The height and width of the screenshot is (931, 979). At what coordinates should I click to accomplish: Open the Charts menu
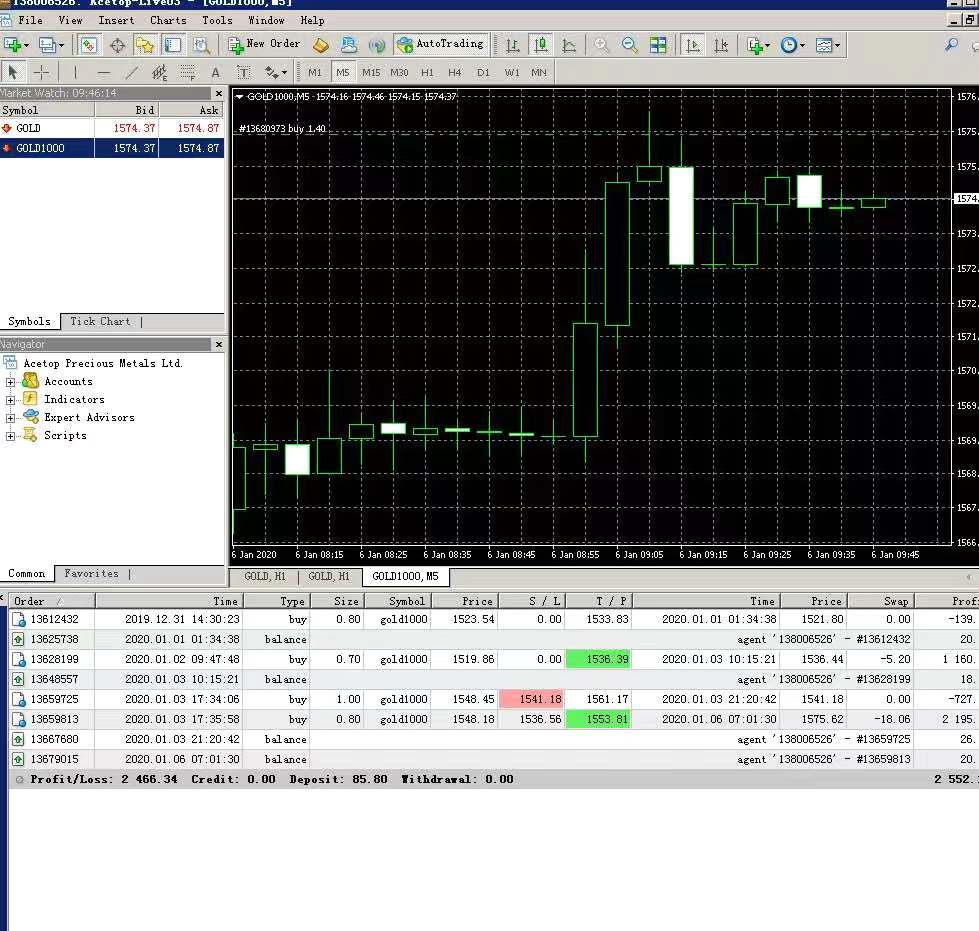(x=168, y=20)
